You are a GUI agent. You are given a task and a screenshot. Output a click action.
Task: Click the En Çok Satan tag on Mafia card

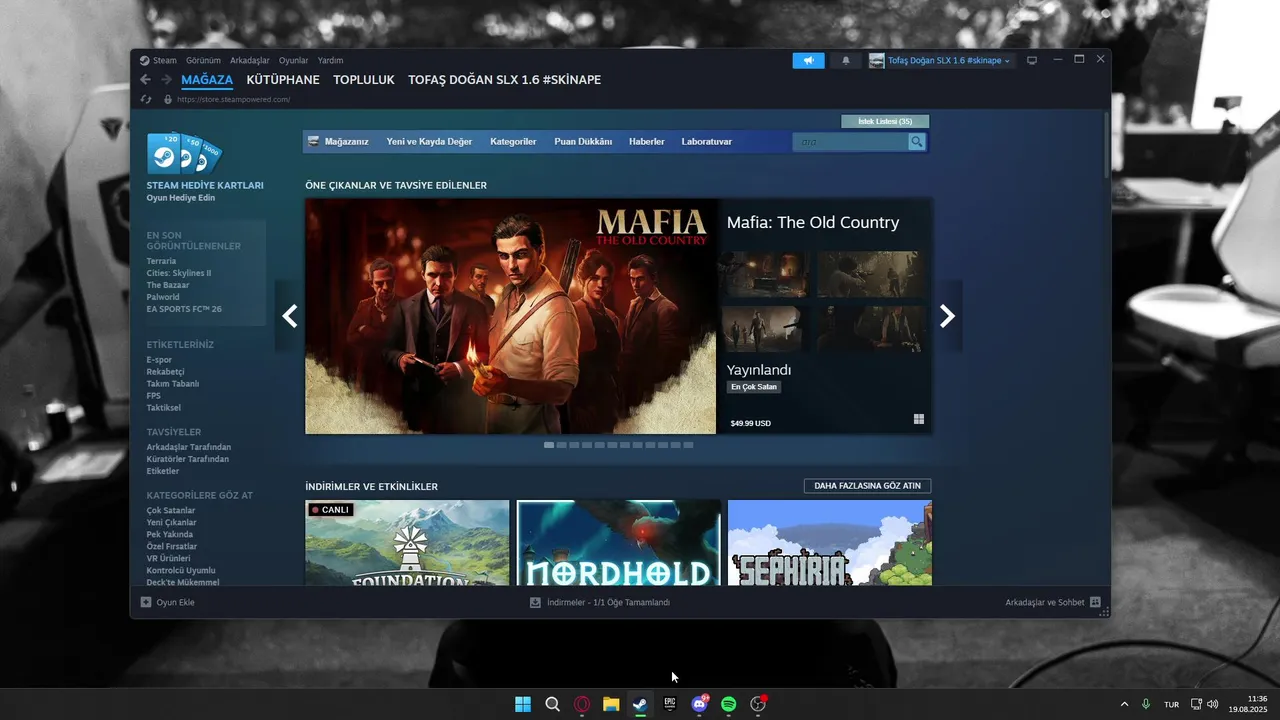point(754,387)
